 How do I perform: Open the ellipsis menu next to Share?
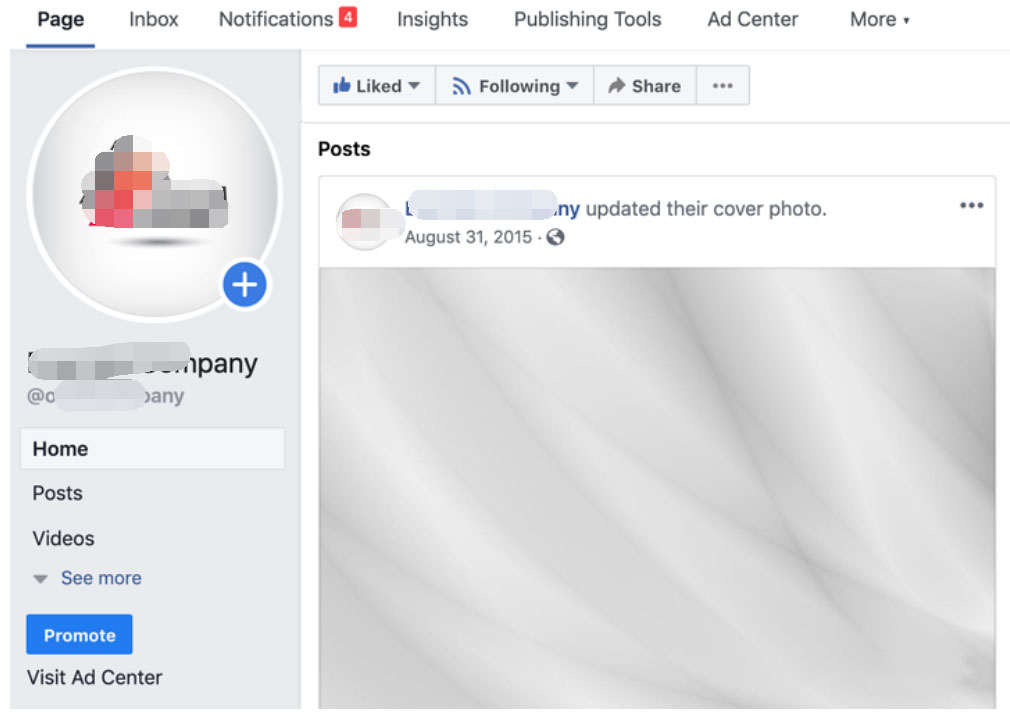(722, 86)
